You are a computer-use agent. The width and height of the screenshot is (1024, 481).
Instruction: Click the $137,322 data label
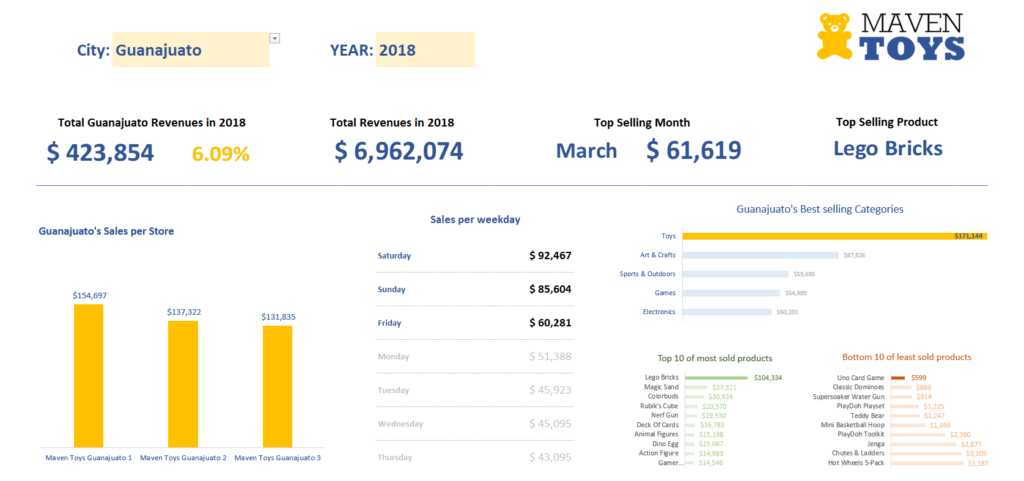(x=184, y=312)
